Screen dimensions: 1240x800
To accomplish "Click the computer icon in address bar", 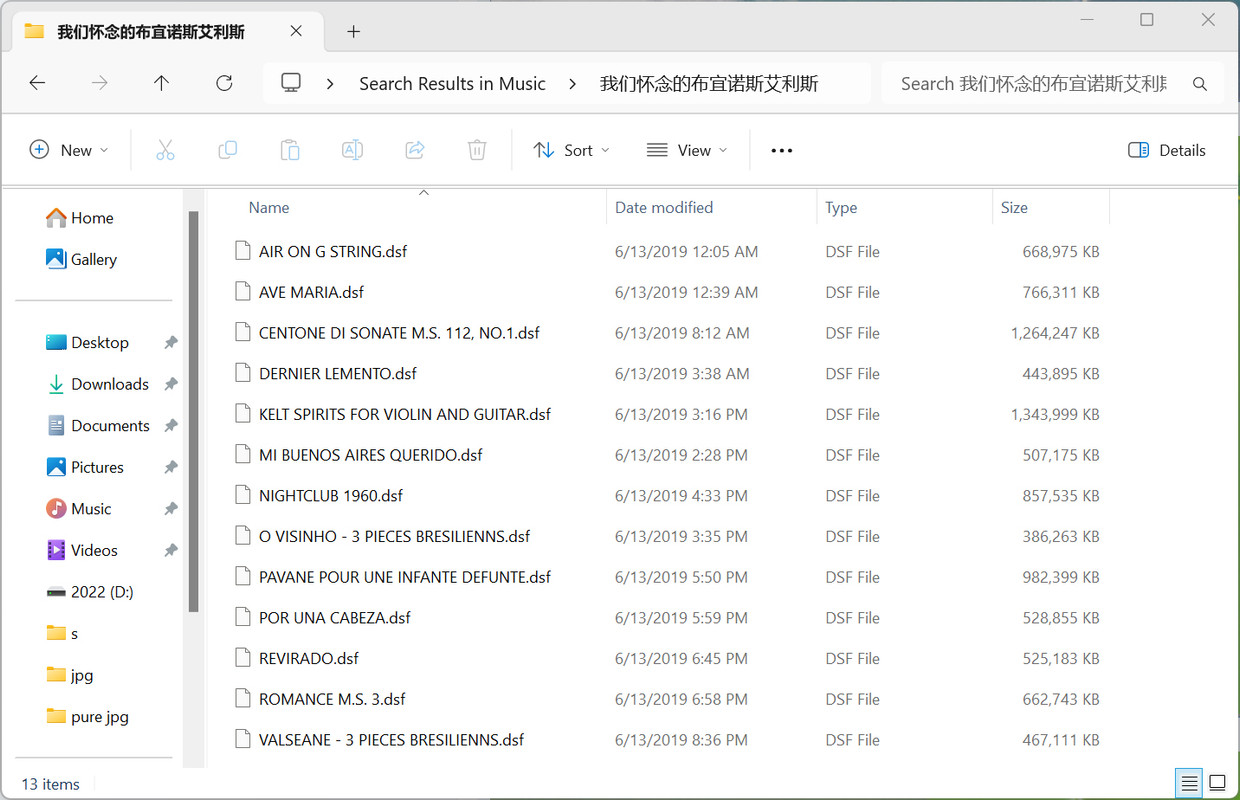I will pyautogui.click(x=291, y=83).
